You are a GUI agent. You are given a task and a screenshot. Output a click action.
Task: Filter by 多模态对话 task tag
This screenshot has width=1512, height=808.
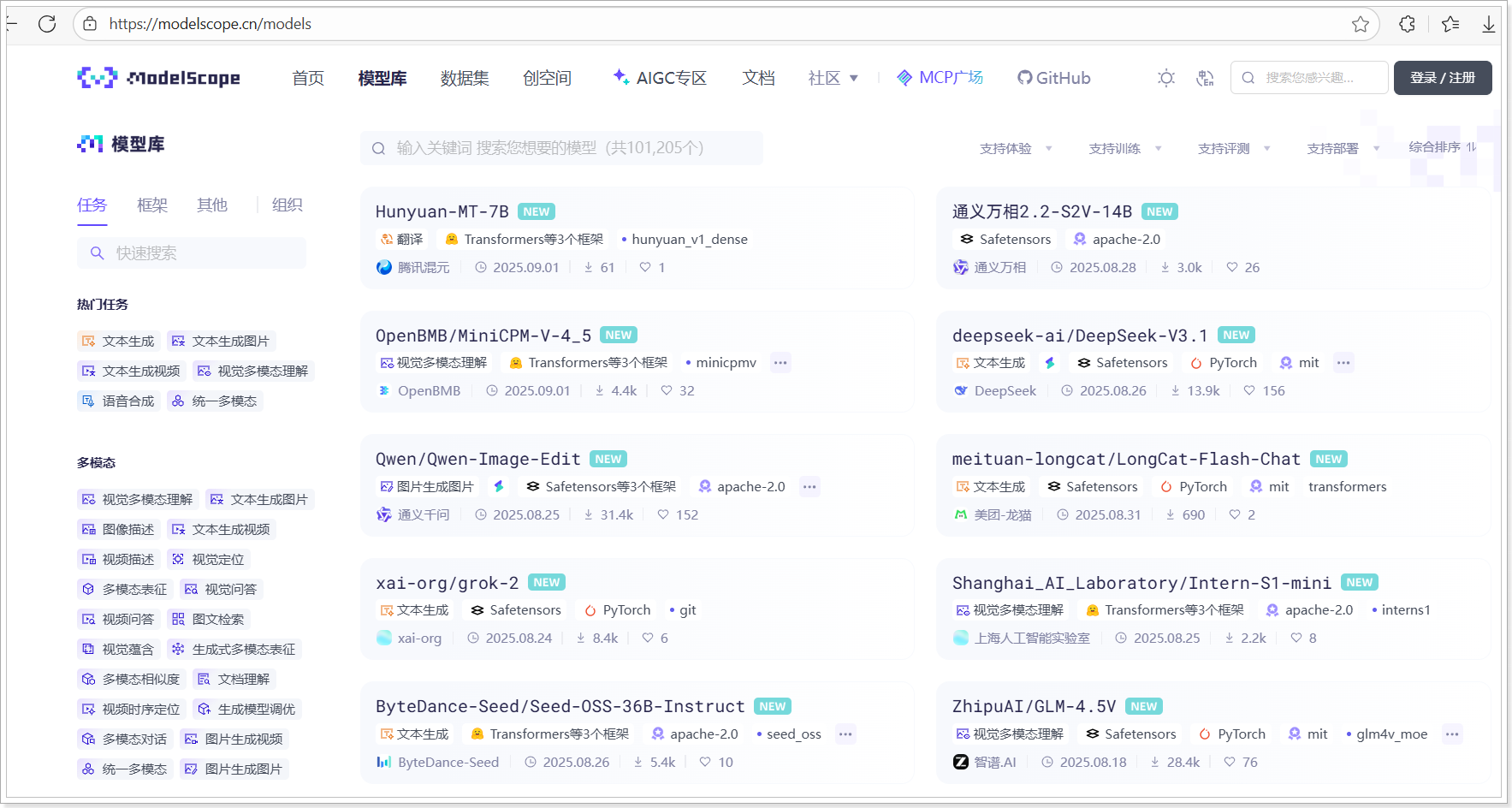pos(125,740)
